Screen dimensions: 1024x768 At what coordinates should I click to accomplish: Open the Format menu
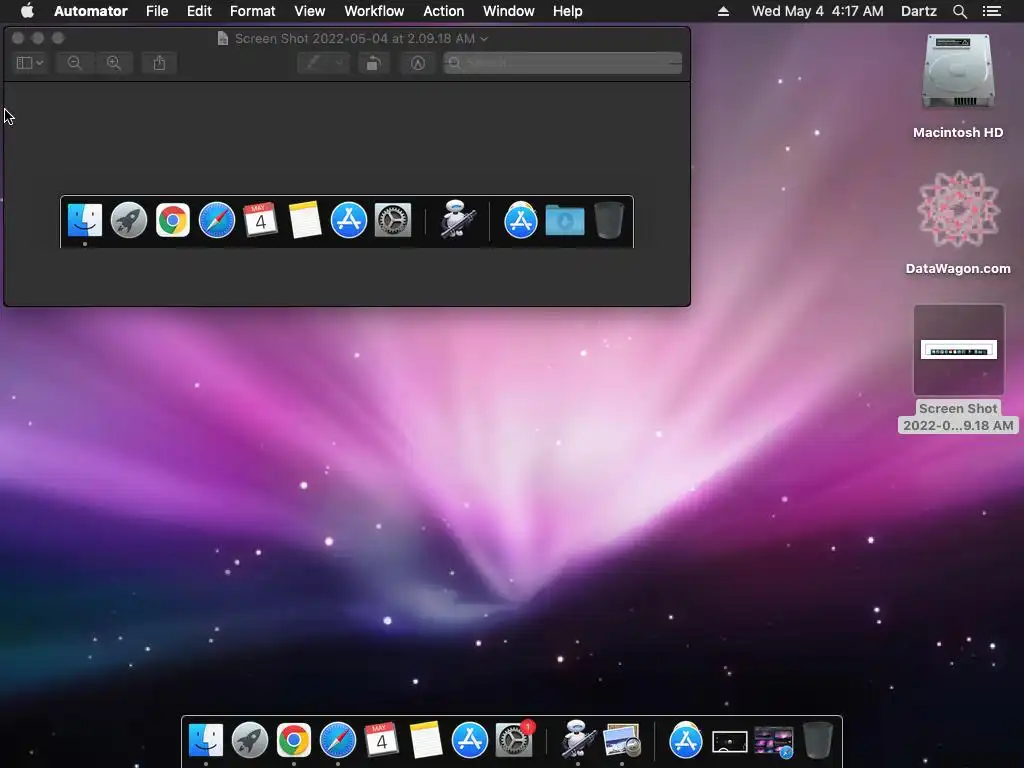pyautogui.click(x=253, y=11)
